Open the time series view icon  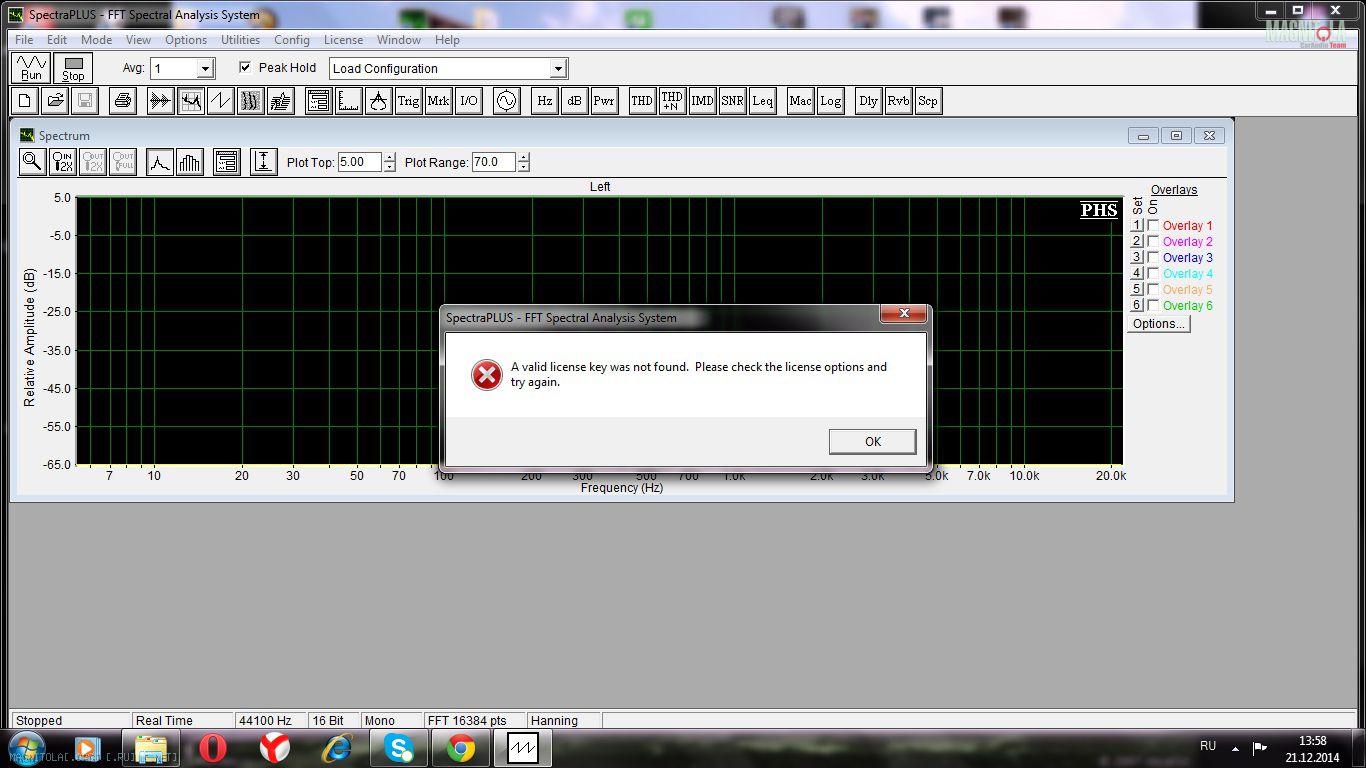pyautogui.click(x=160, y=101)
